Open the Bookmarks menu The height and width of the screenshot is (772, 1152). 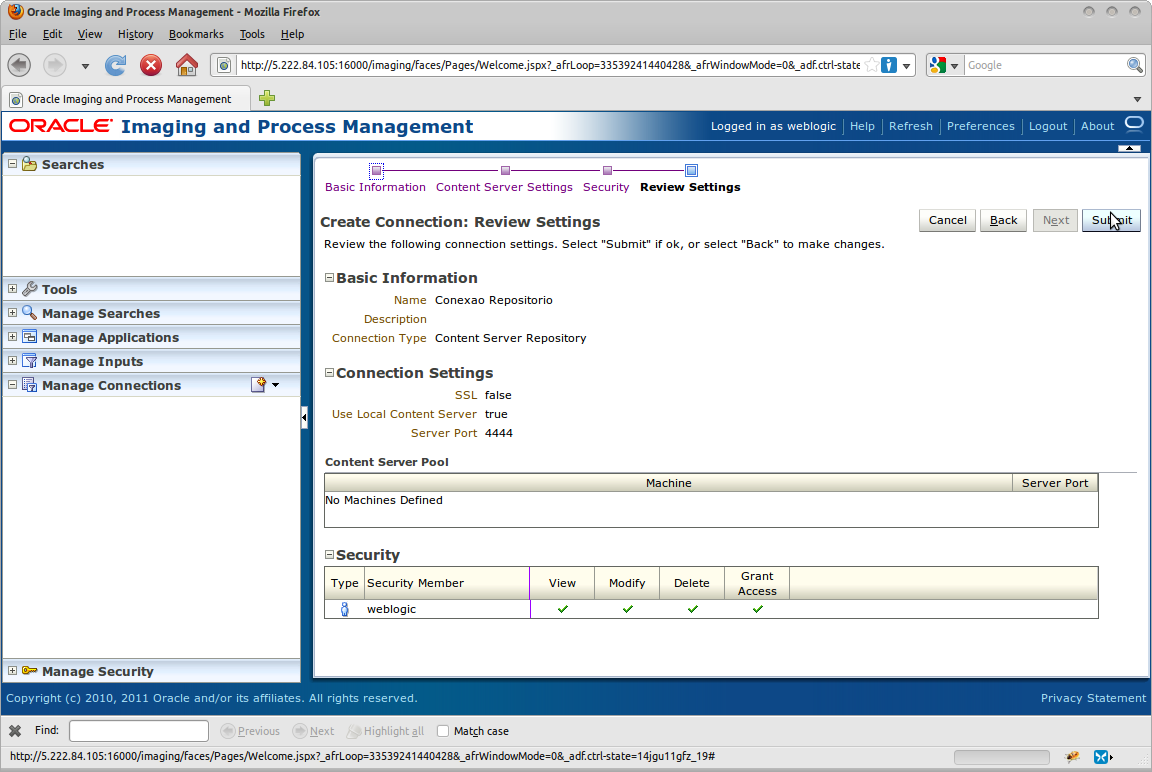point(196,34)
